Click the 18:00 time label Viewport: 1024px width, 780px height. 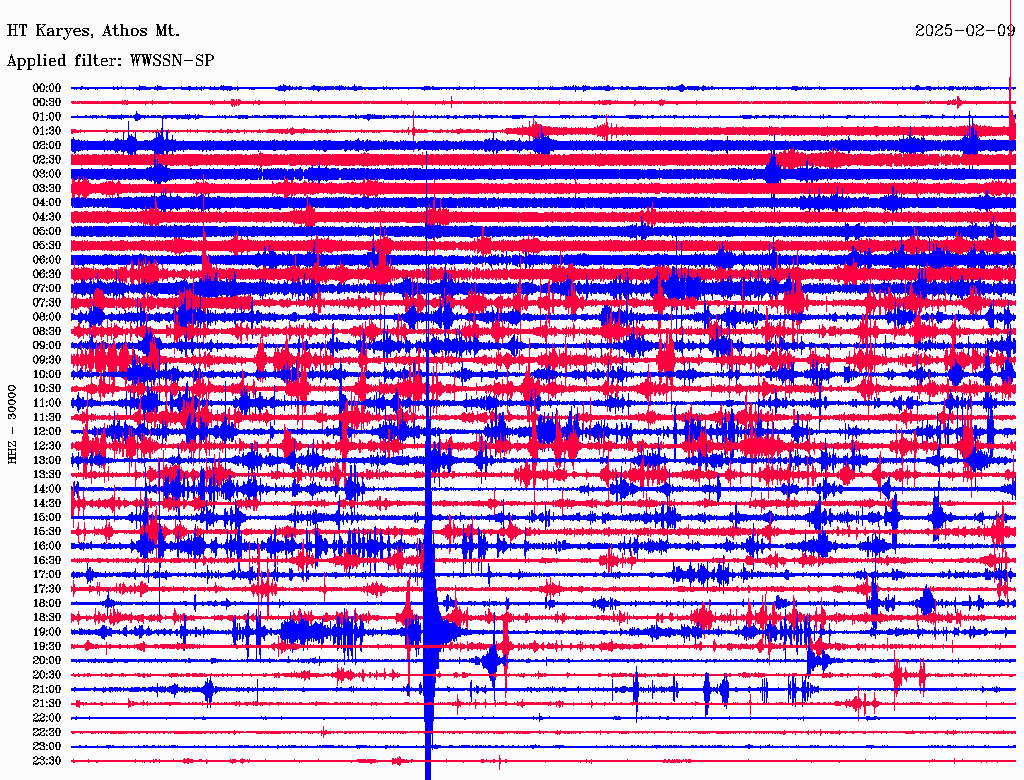point(47,604)
